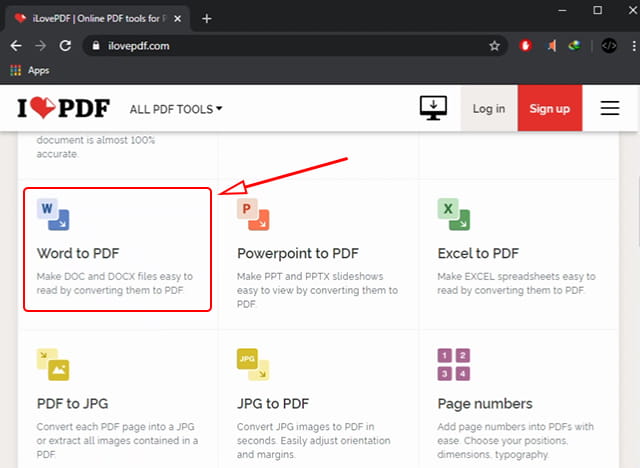Click 'Convert each PDF page' description
The width and height of the screenshot is (640, 468).
coord(117,440)
